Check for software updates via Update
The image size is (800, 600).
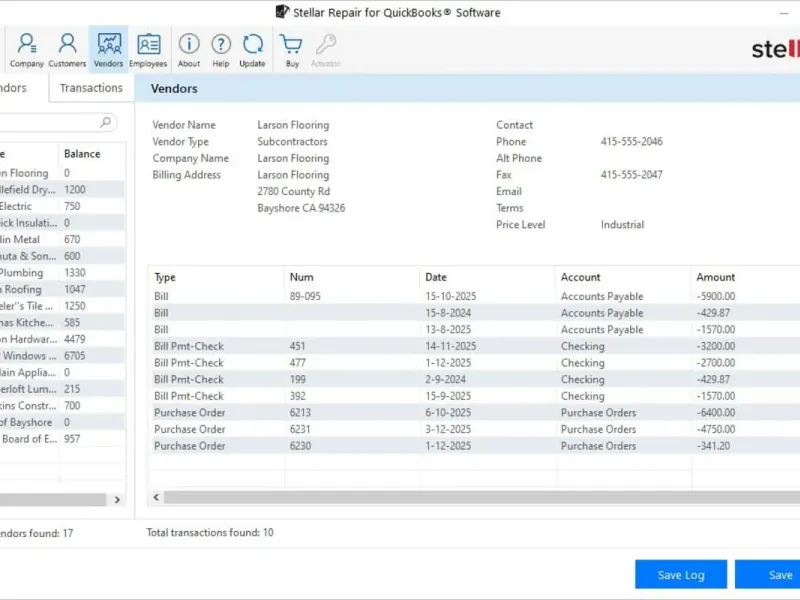(253, 50)
